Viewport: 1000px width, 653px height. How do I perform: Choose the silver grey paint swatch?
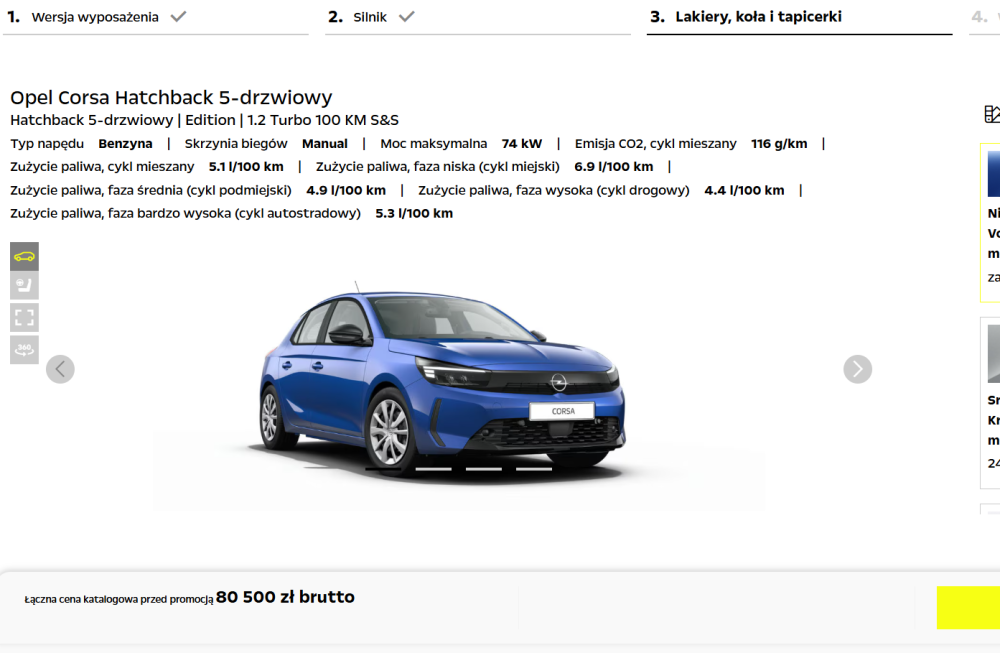(994, 354)
